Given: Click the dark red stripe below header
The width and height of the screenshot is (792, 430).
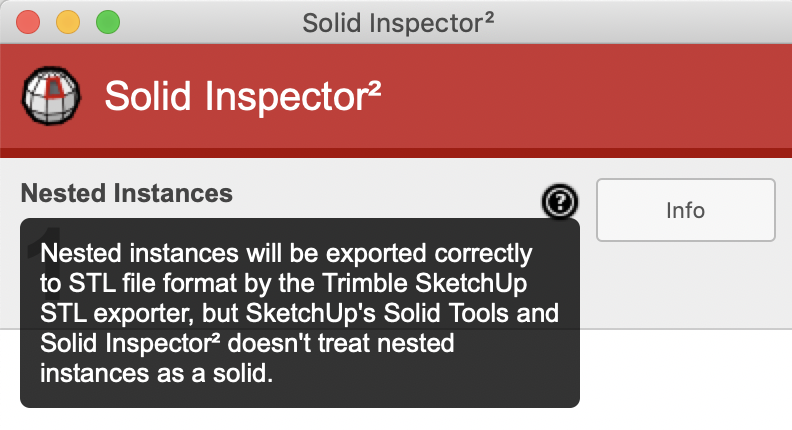Looking at the screenshot, I should pos(400,152).
